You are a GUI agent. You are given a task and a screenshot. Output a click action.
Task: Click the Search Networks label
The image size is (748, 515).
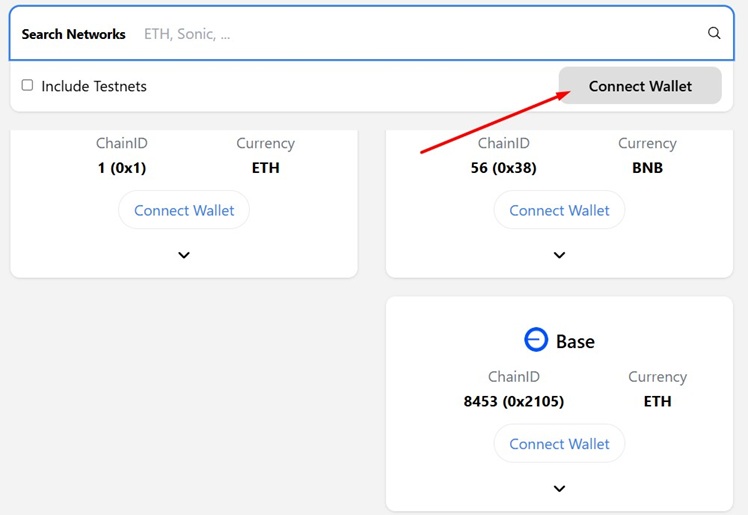point(73,34)
